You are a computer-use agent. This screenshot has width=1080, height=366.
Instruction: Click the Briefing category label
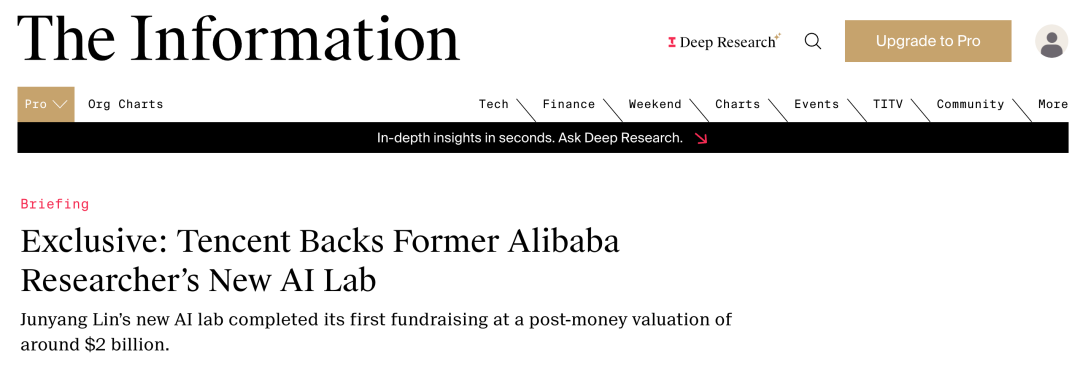point(54,204)
